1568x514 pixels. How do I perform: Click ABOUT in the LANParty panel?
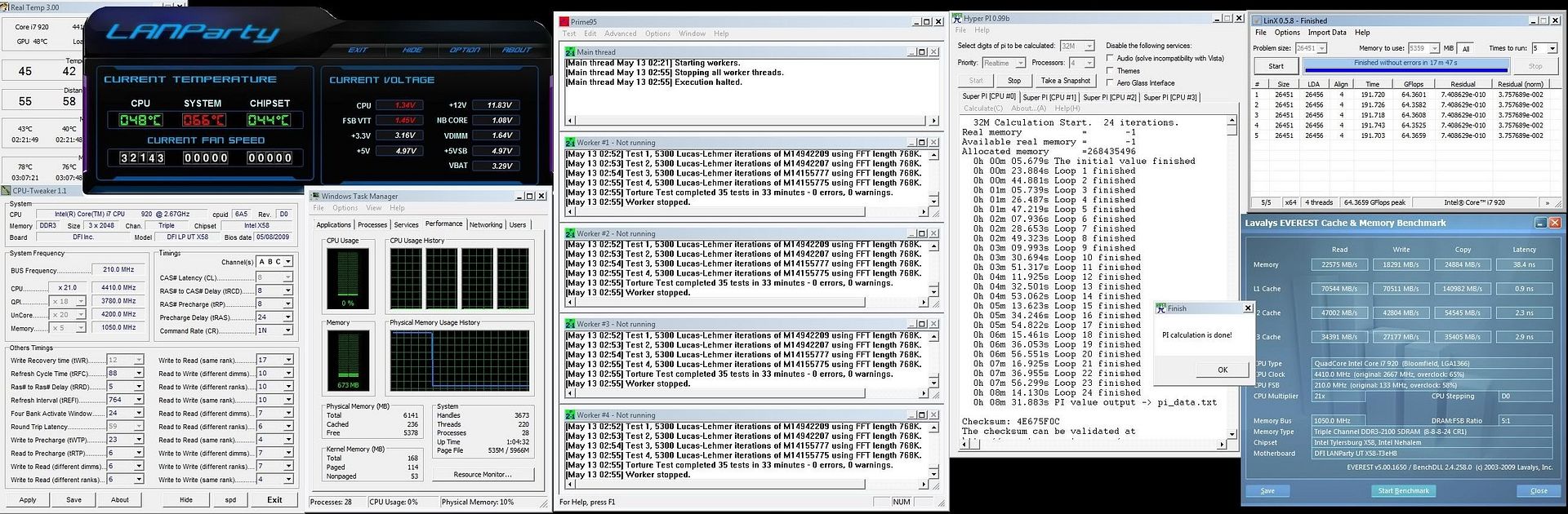516,50
